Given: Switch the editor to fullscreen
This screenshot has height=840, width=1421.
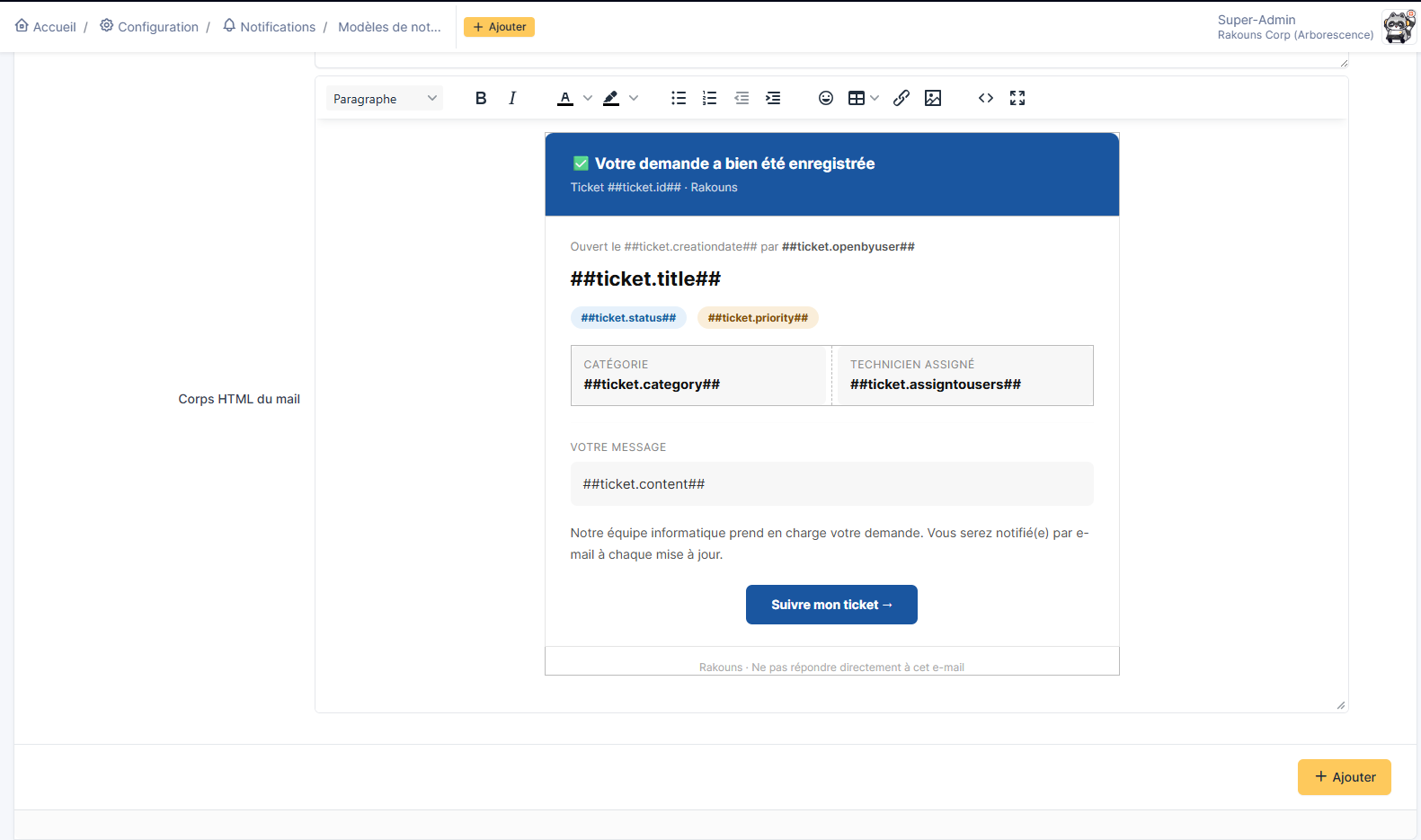Looking at the screenshot, I should click(1017, 98).
